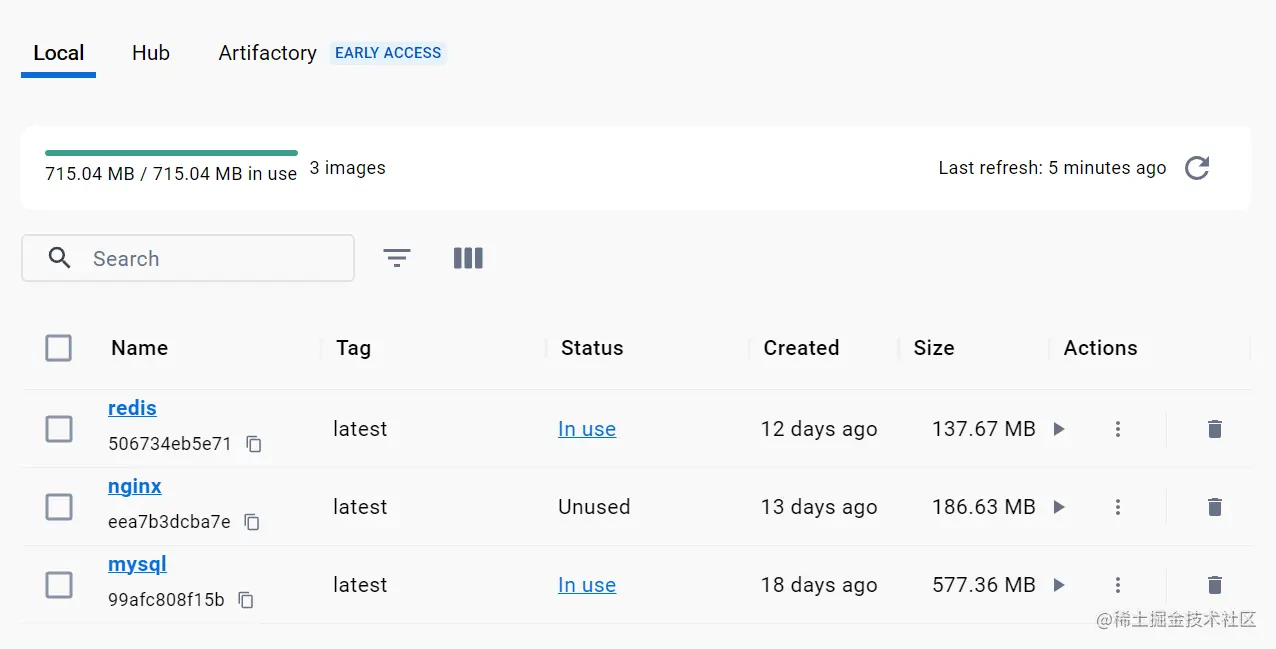Delete the mysql image
This screenshot has height=649, width=1276.
tap(1214, 585)
